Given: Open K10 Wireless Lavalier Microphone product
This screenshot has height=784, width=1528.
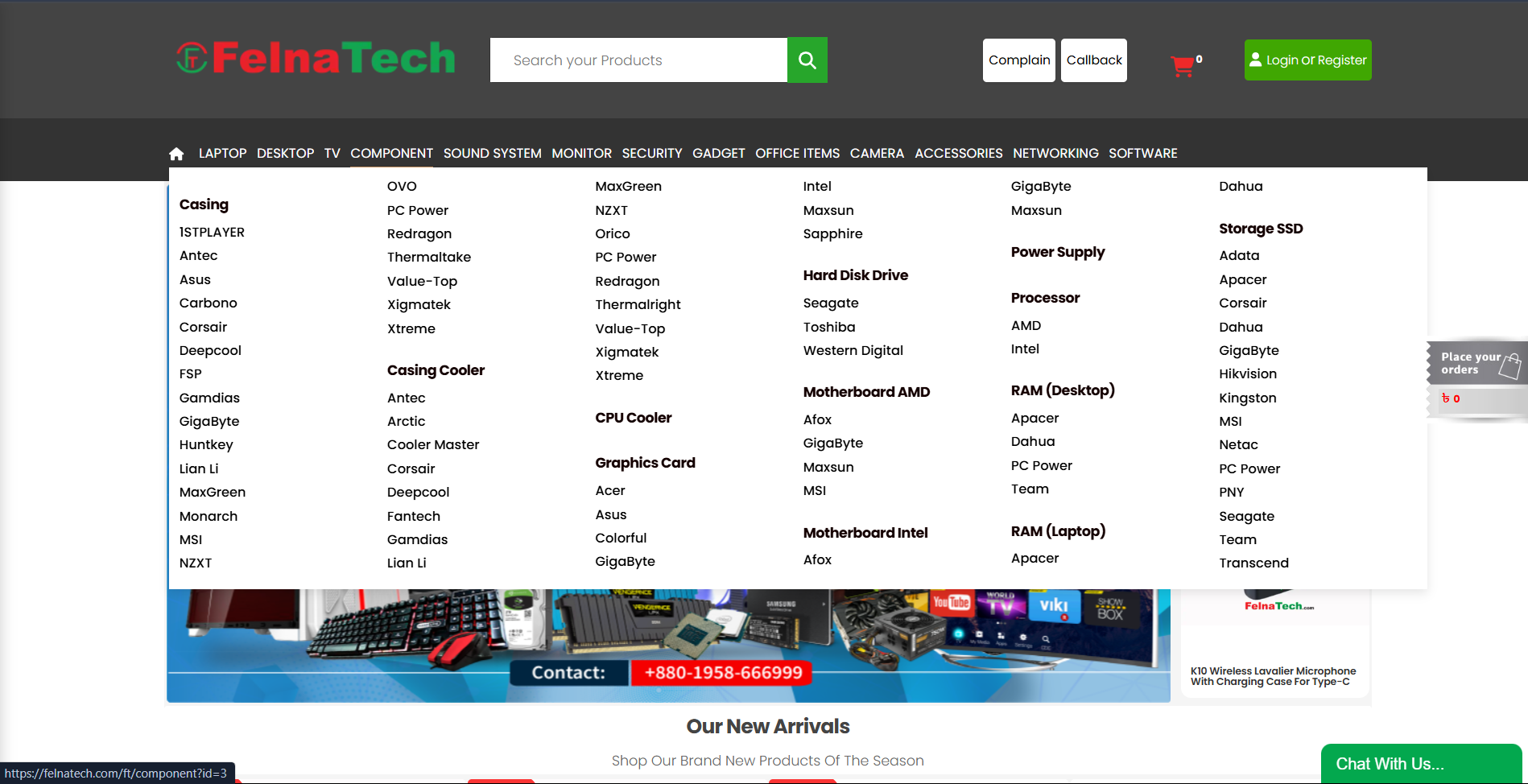Looking at the screenshot, I should click(1273, 676).
